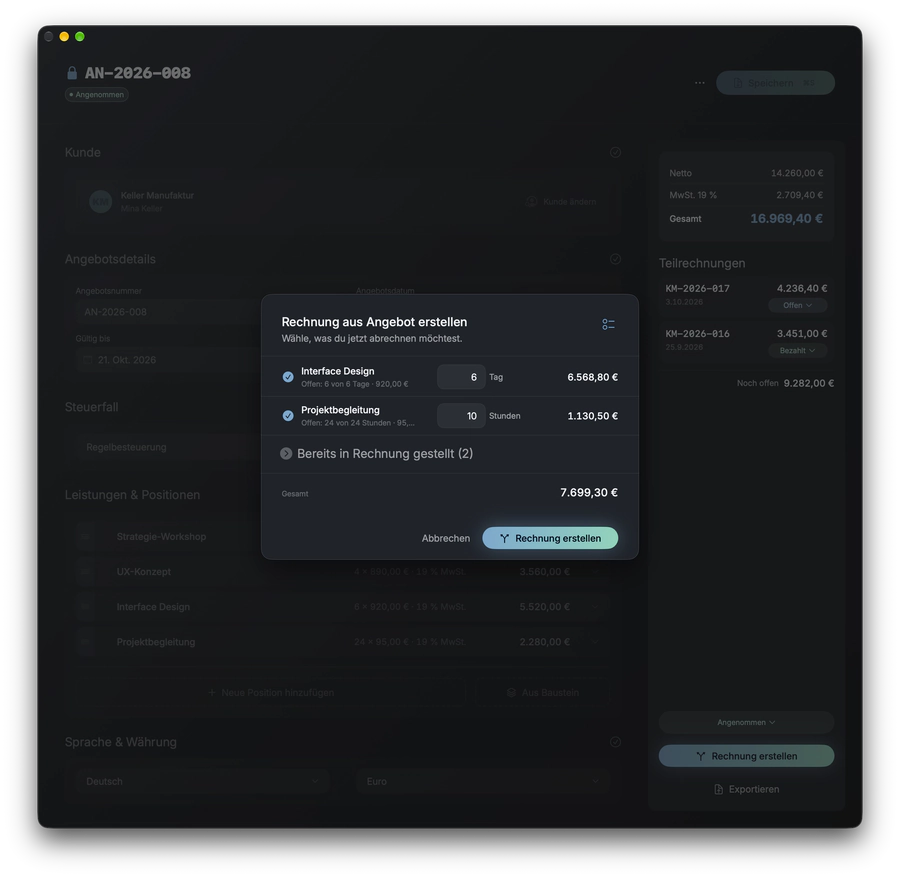Confirm with Rechnung erstellen in the dialog
Screen dimensions: 900x878
(550, 538)
